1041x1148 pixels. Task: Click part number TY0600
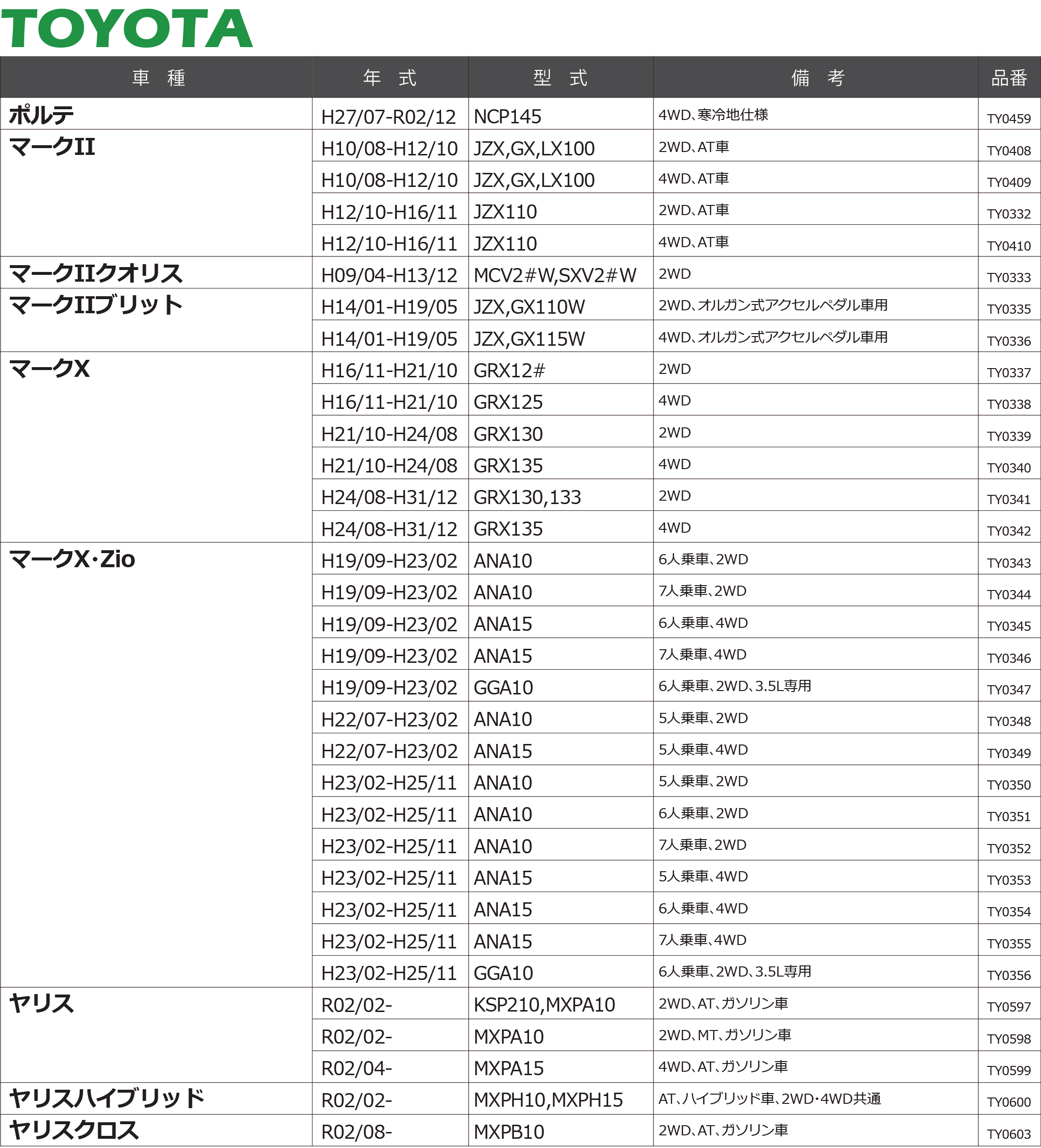click(x=1008, y=1102)
